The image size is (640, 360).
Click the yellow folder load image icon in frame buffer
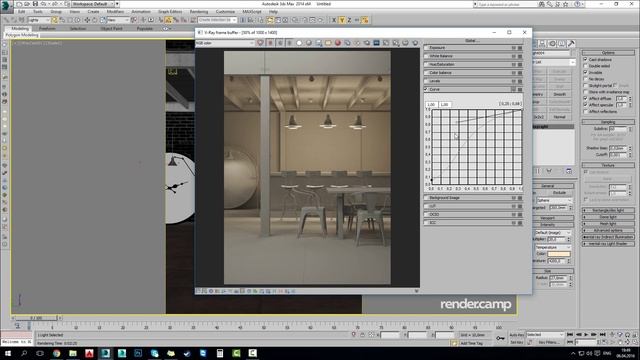328,43
